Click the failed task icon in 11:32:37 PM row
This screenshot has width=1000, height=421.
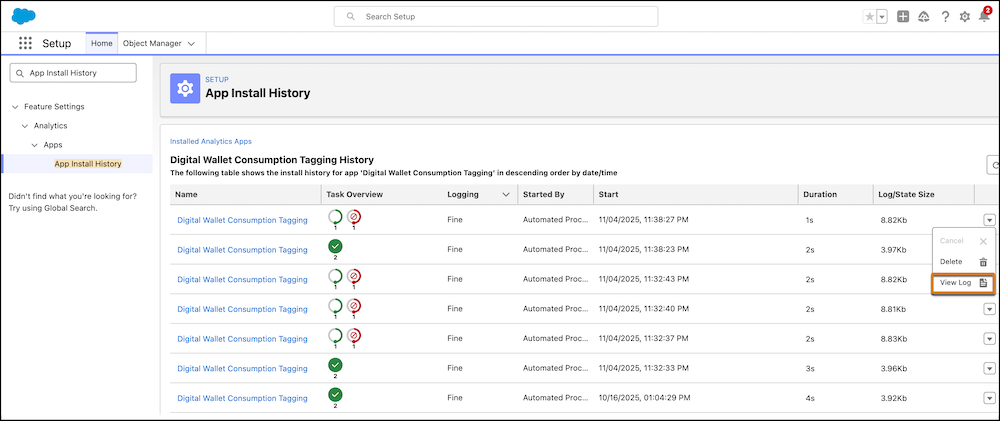click(x=354, y=336)
